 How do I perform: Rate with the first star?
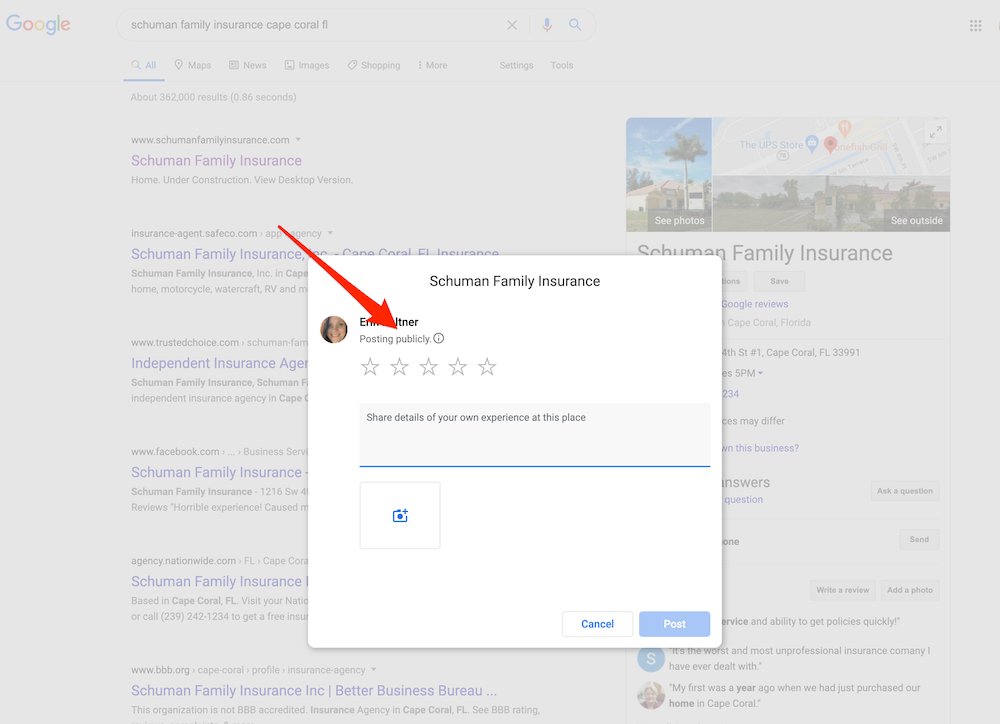tap(370, 367)
